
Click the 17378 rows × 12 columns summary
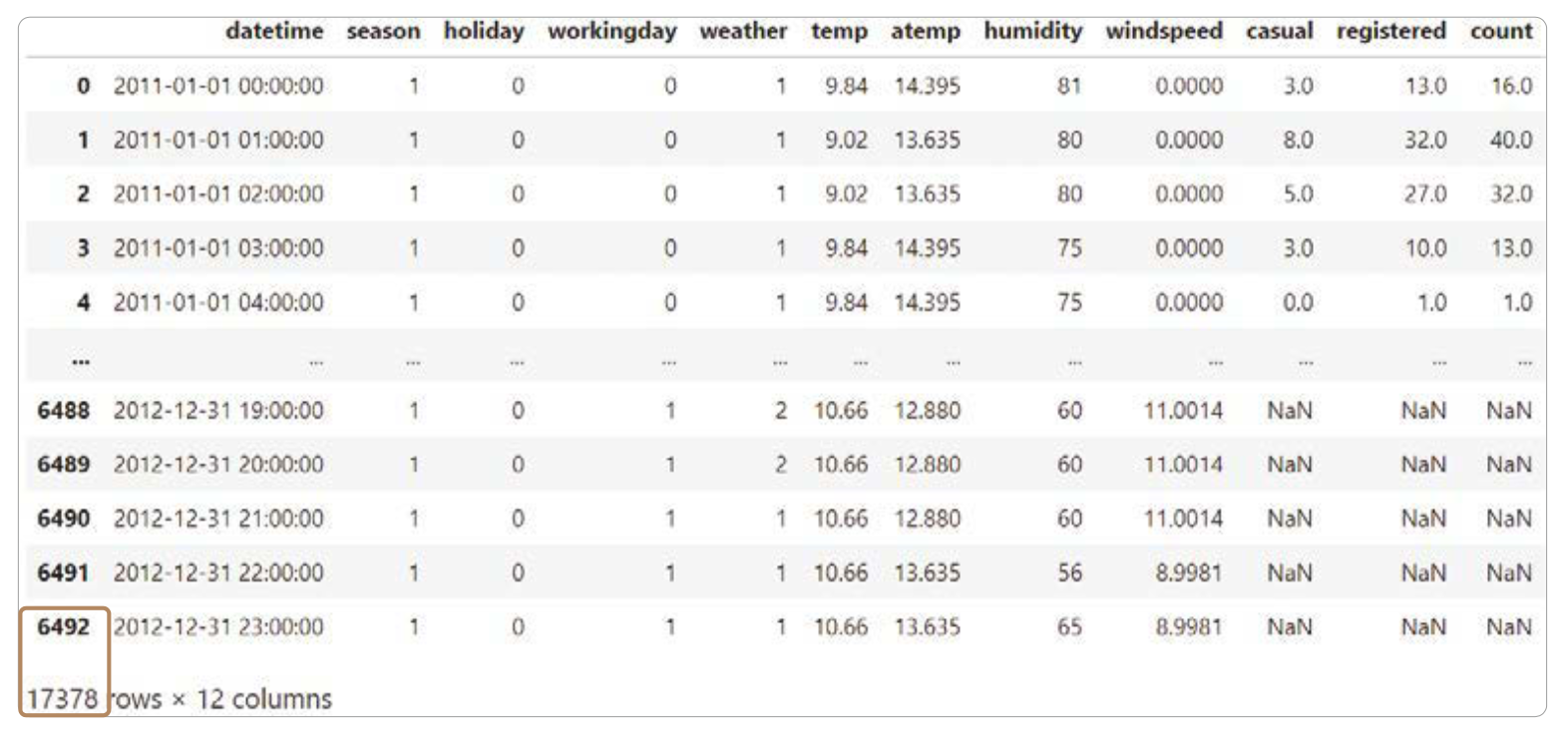click(180, 699)
